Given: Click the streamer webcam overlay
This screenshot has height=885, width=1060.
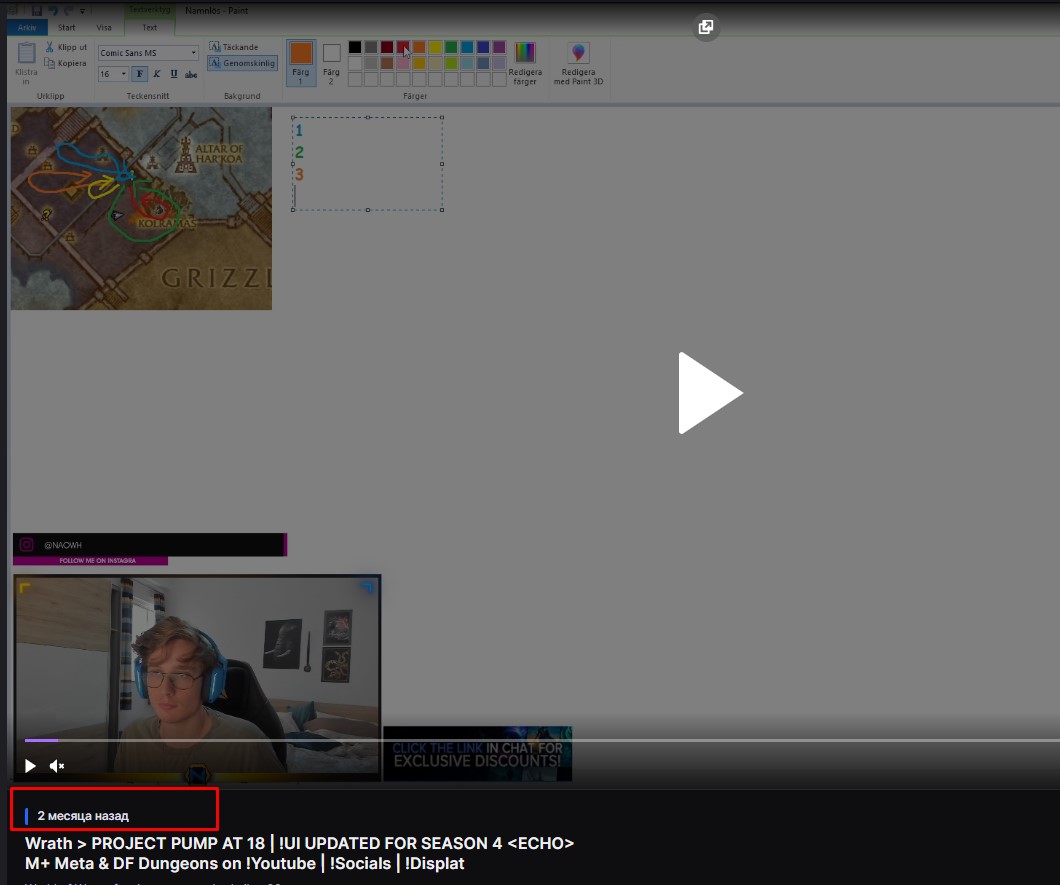Looking at the screenshot, I should click(197, 677).
